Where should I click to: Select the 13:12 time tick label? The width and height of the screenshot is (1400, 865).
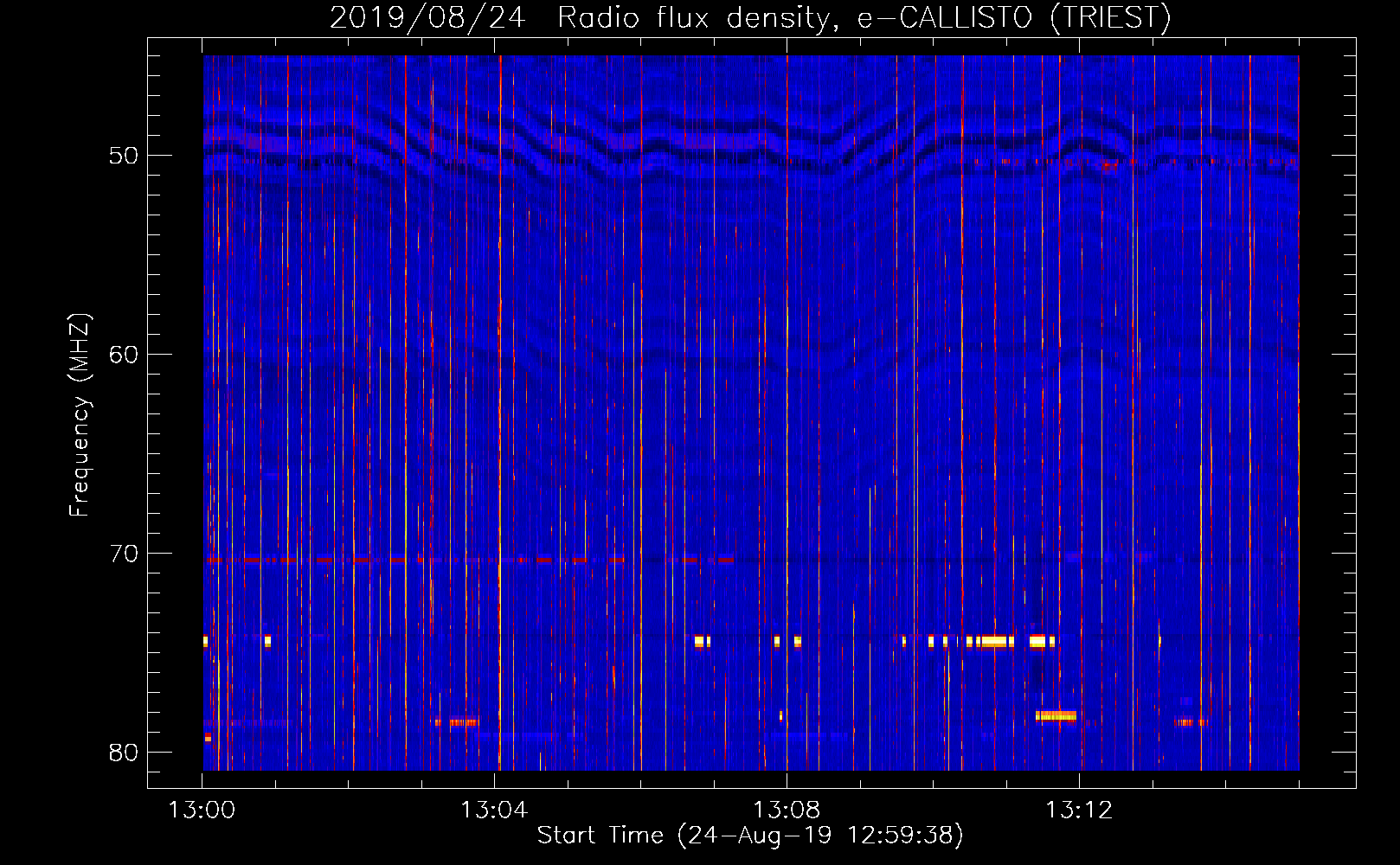click(x=1079, y=811)
